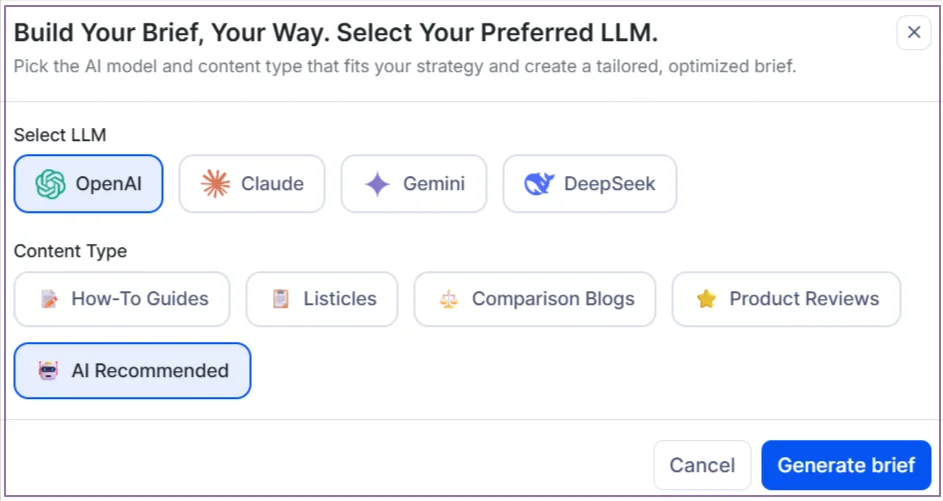Click the blue DeepSeek whale icon
The image size is (943, 501).
(539, 184)
